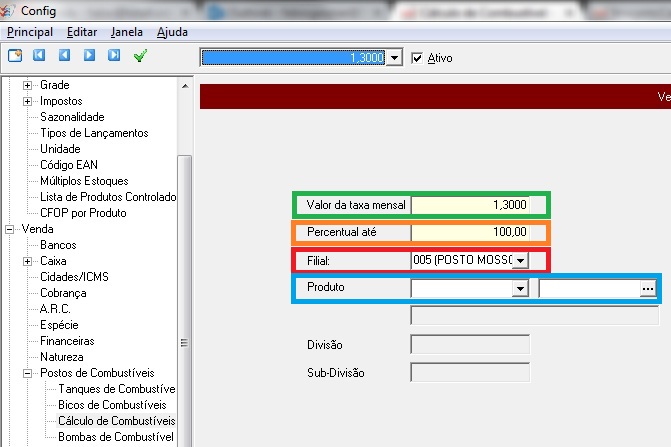Select Cálculo de Combustíveis item

[117, 421]
